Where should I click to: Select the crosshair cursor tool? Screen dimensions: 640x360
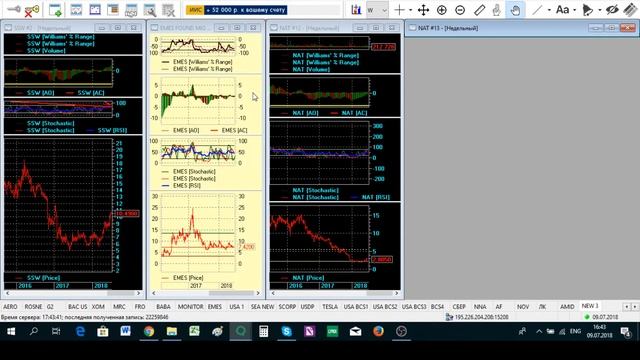tap(400, 10)
